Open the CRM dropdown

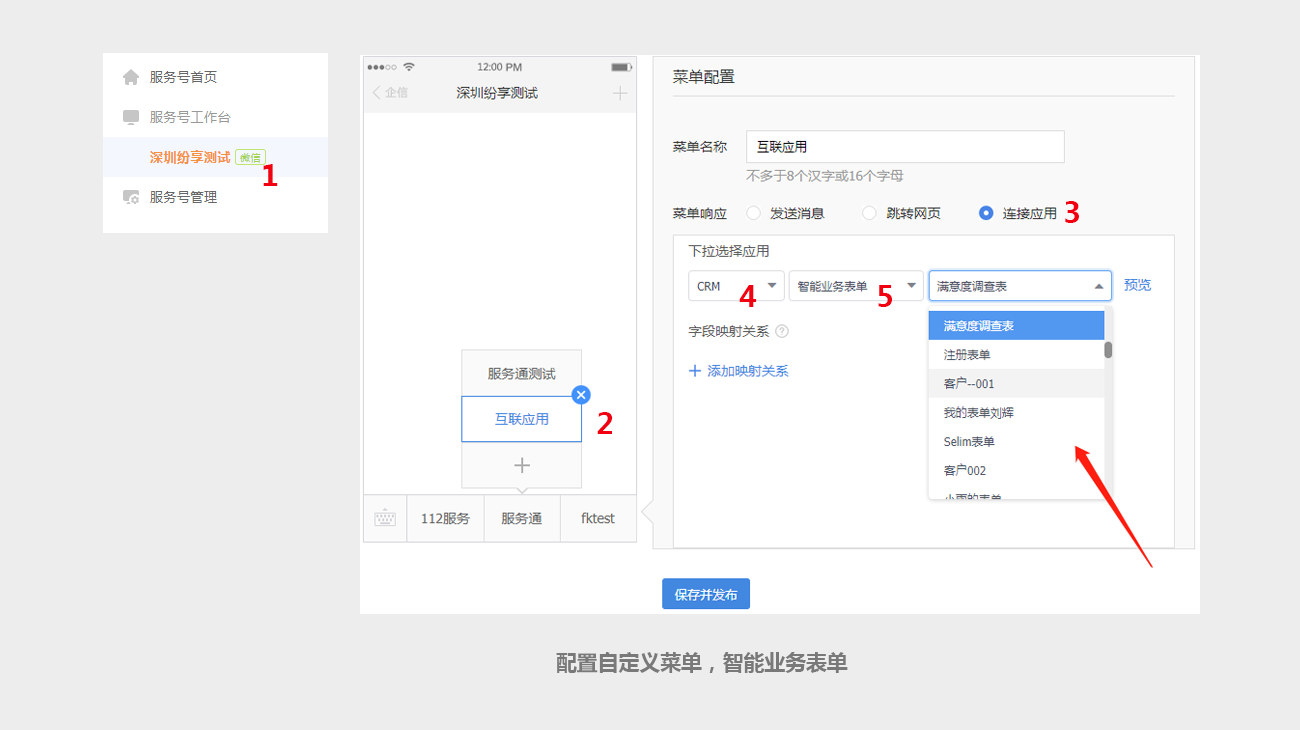coord(736,286)
